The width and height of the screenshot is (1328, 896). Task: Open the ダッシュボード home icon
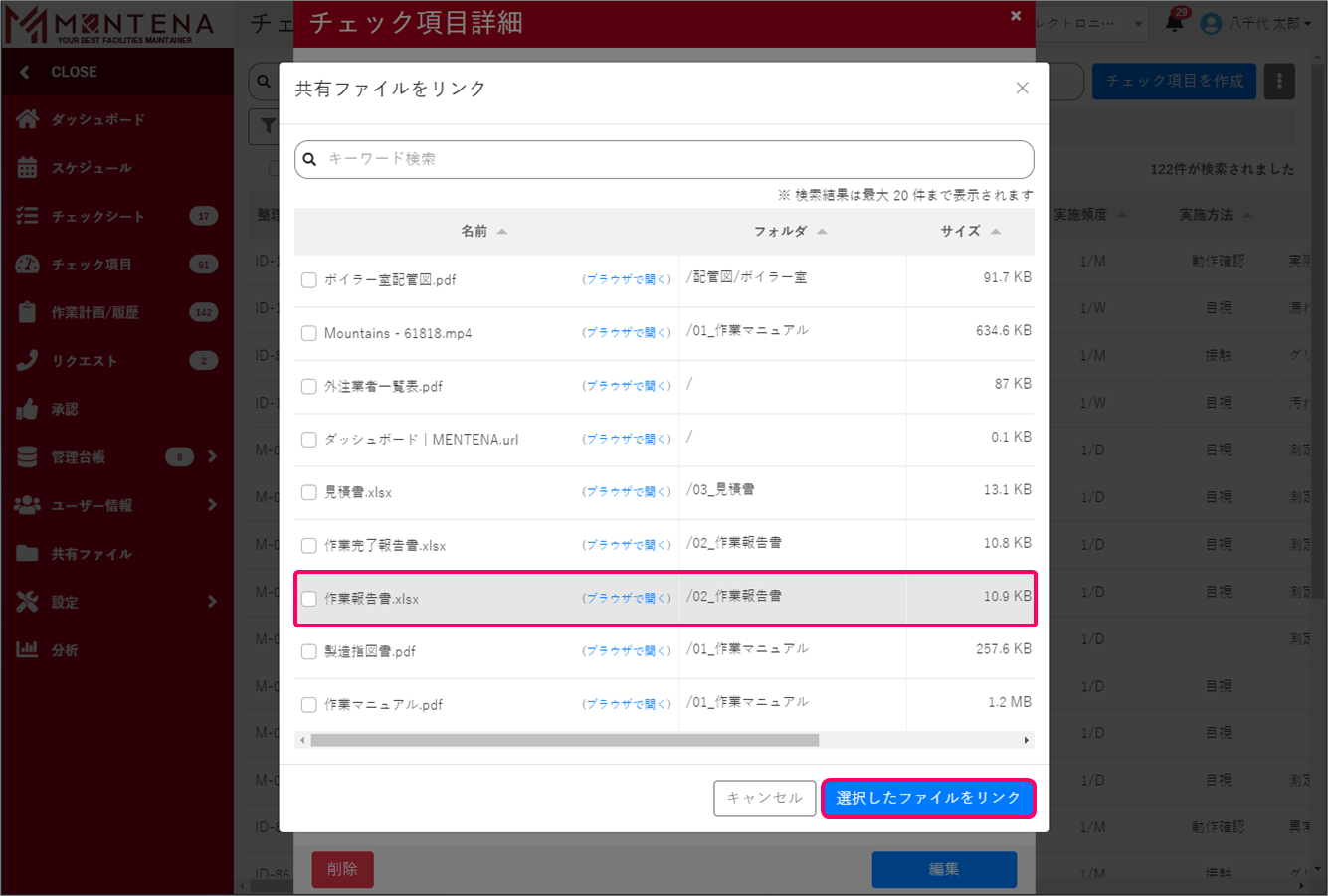(27, 119)
